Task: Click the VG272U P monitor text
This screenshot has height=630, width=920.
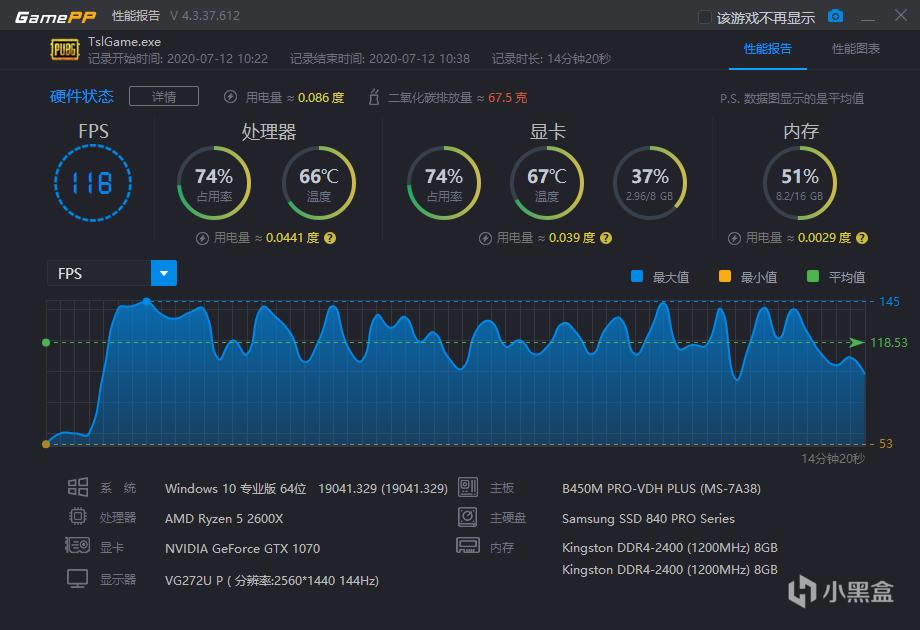Action: pyautogui.click(x=272, y=580)
